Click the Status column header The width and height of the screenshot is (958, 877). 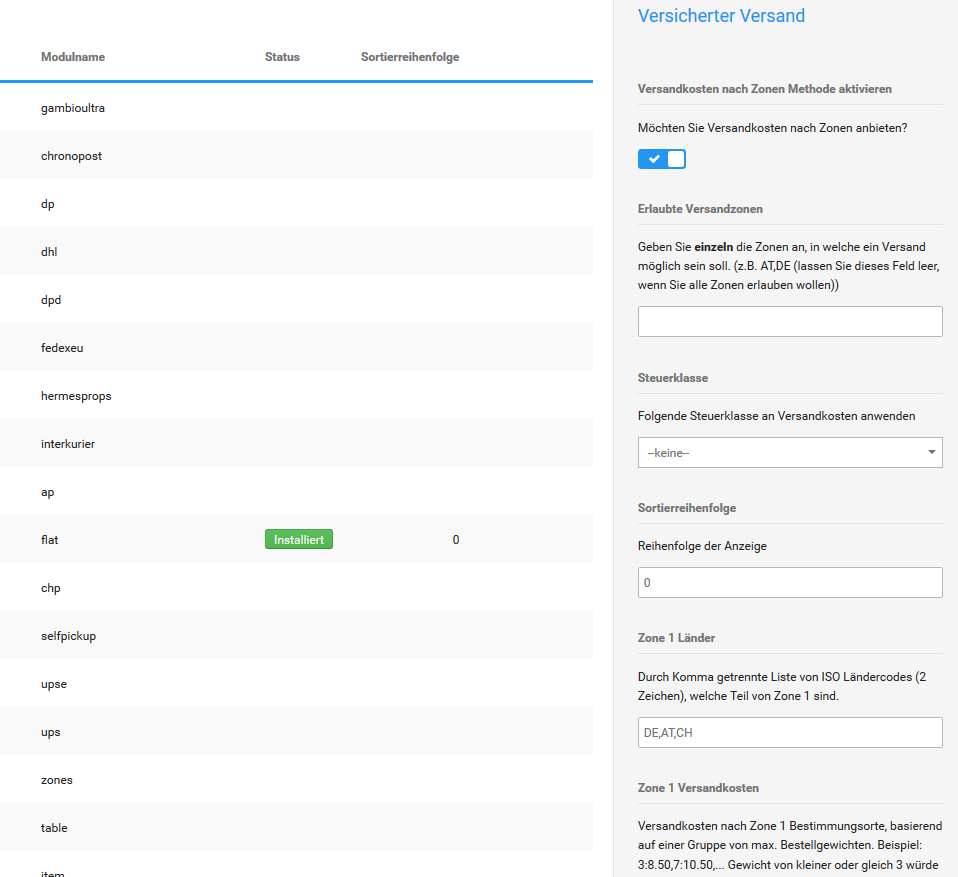pyautogui.click(x=282, y=57)
